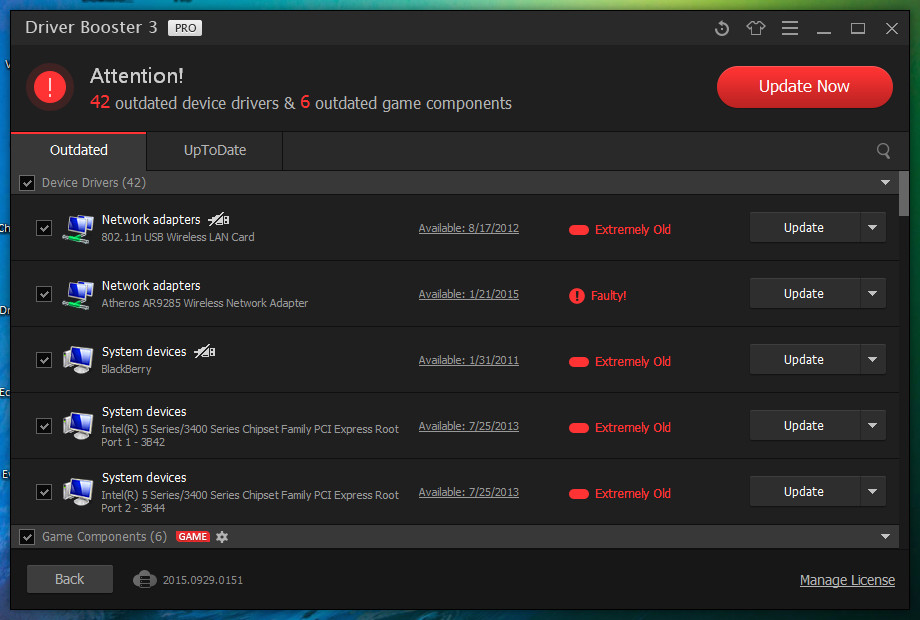Click unplugged device icon beside BlackBerry System devices

point(204,351)
